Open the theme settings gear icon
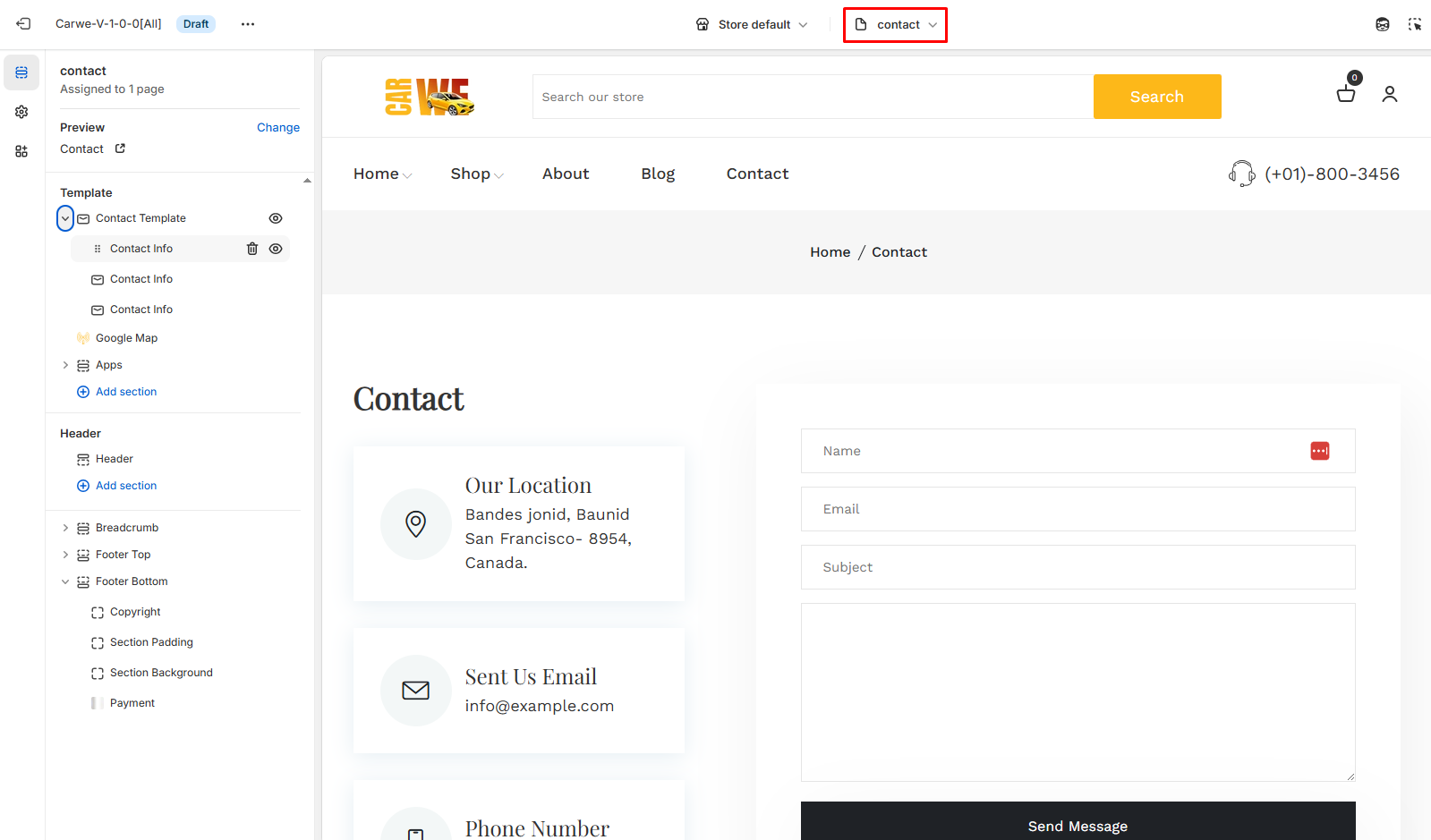This screenshot has height=840, width=1431. 21,112
